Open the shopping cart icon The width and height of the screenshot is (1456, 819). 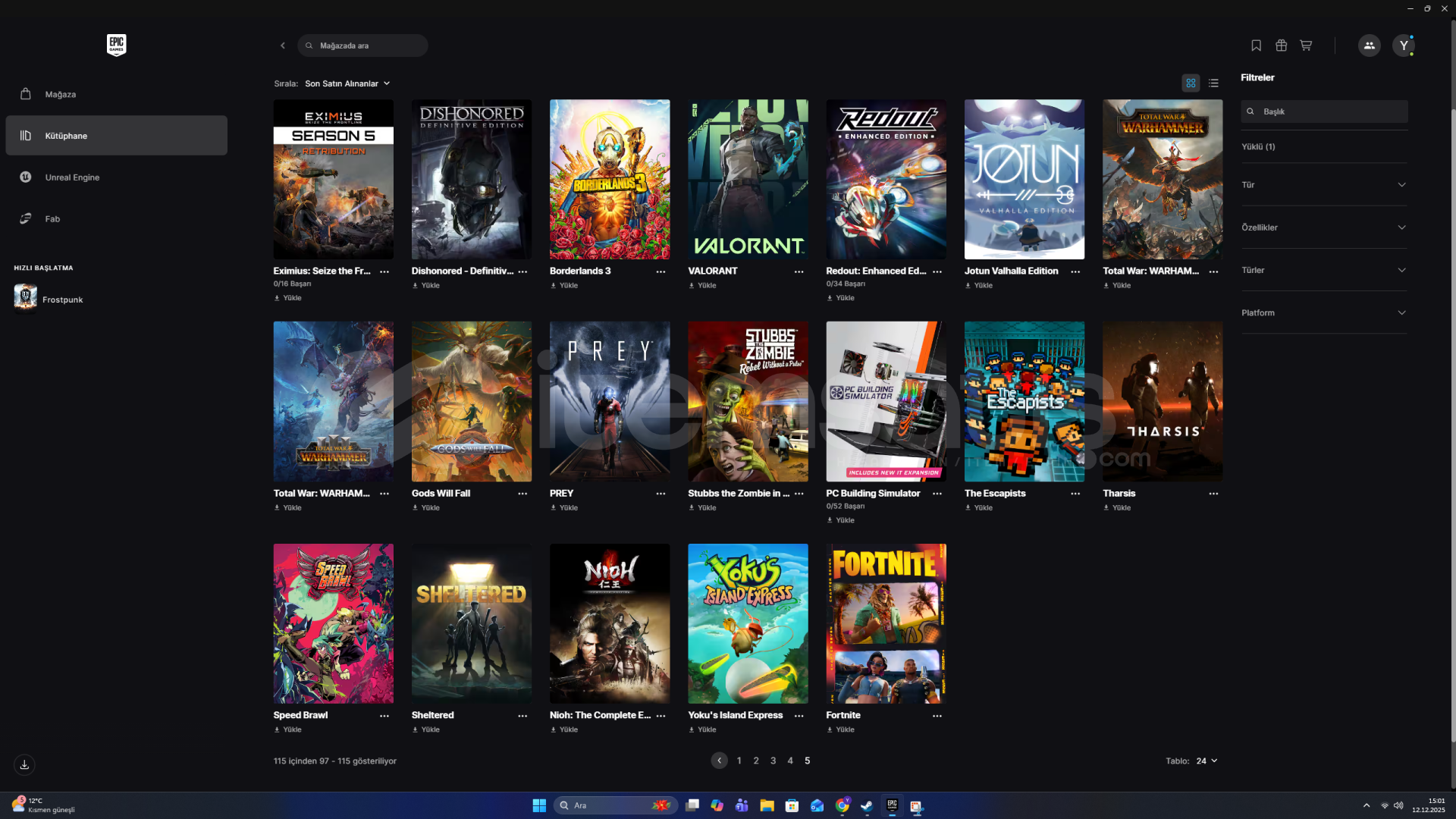[1306, 45]
